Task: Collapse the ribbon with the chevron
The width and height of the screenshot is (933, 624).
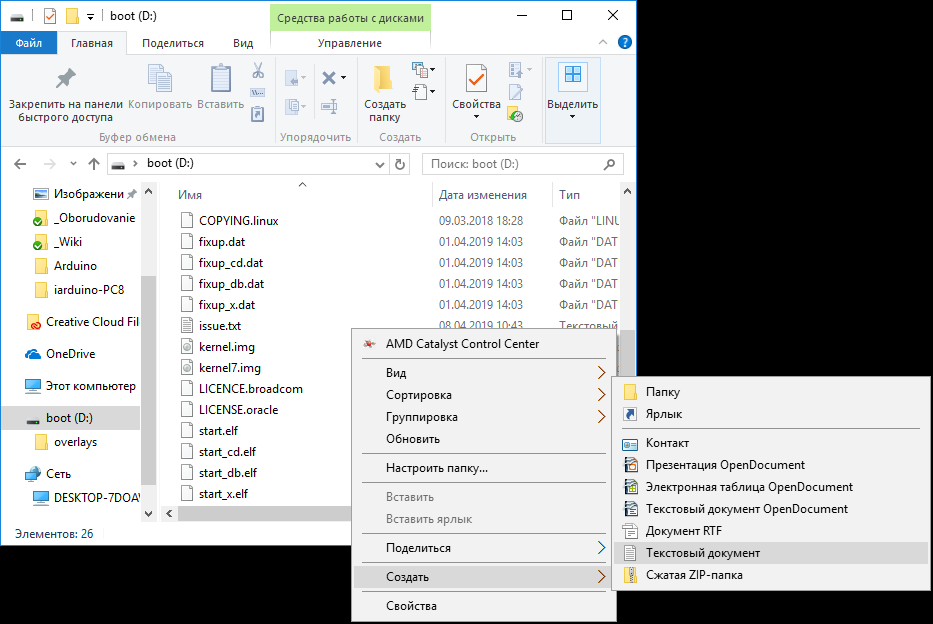Action: (x=603, y=42)
